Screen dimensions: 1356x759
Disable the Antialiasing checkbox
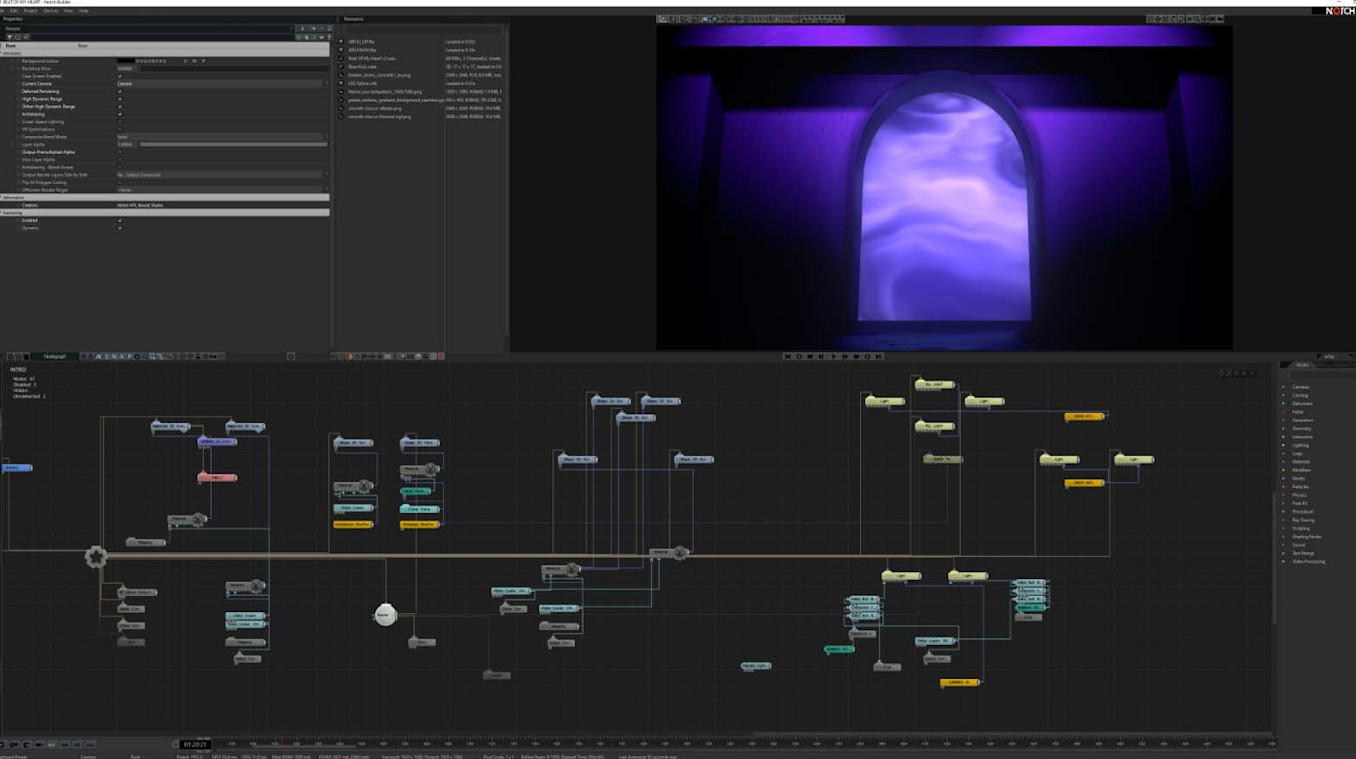(120, 114)
